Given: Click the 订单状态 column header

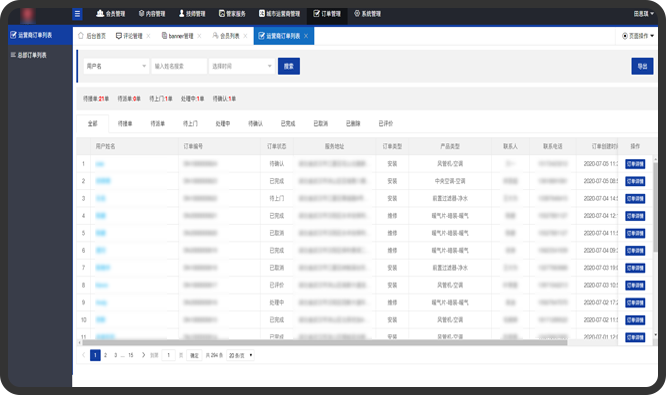Looking at the screenshot, I should point(277,146).
